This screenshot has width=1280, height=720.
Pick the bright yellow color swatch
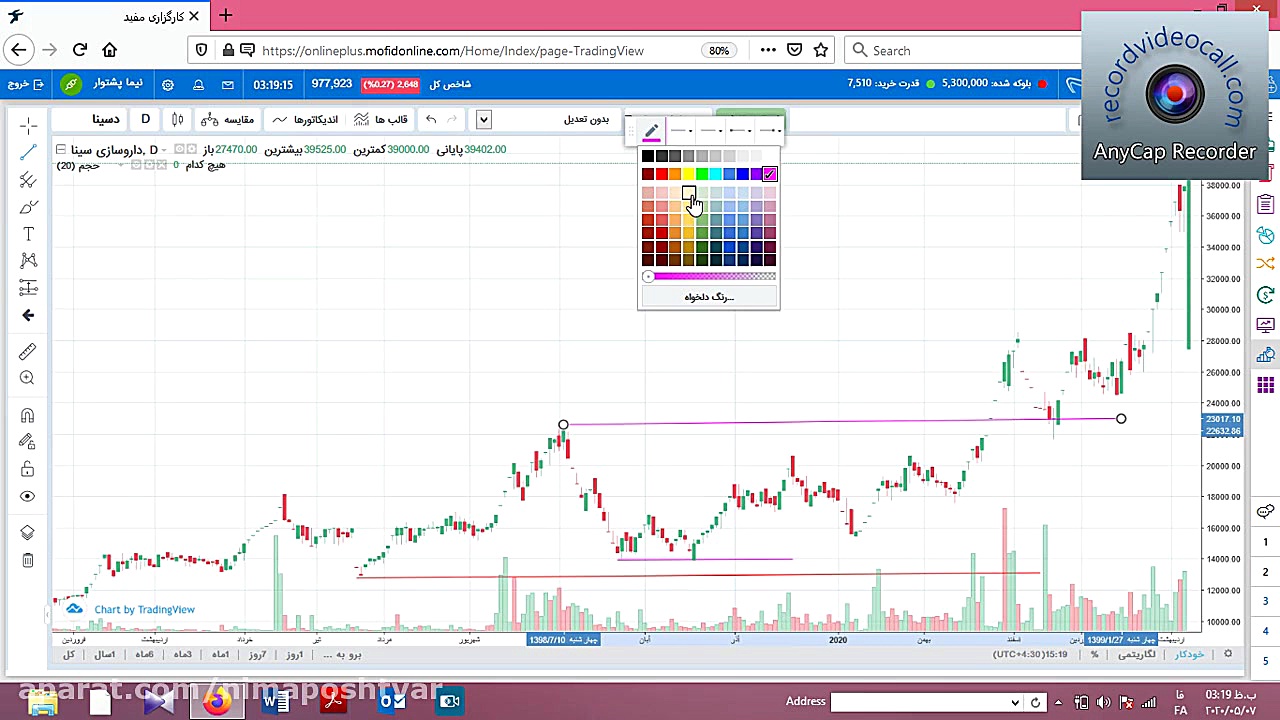pos(689,174)
